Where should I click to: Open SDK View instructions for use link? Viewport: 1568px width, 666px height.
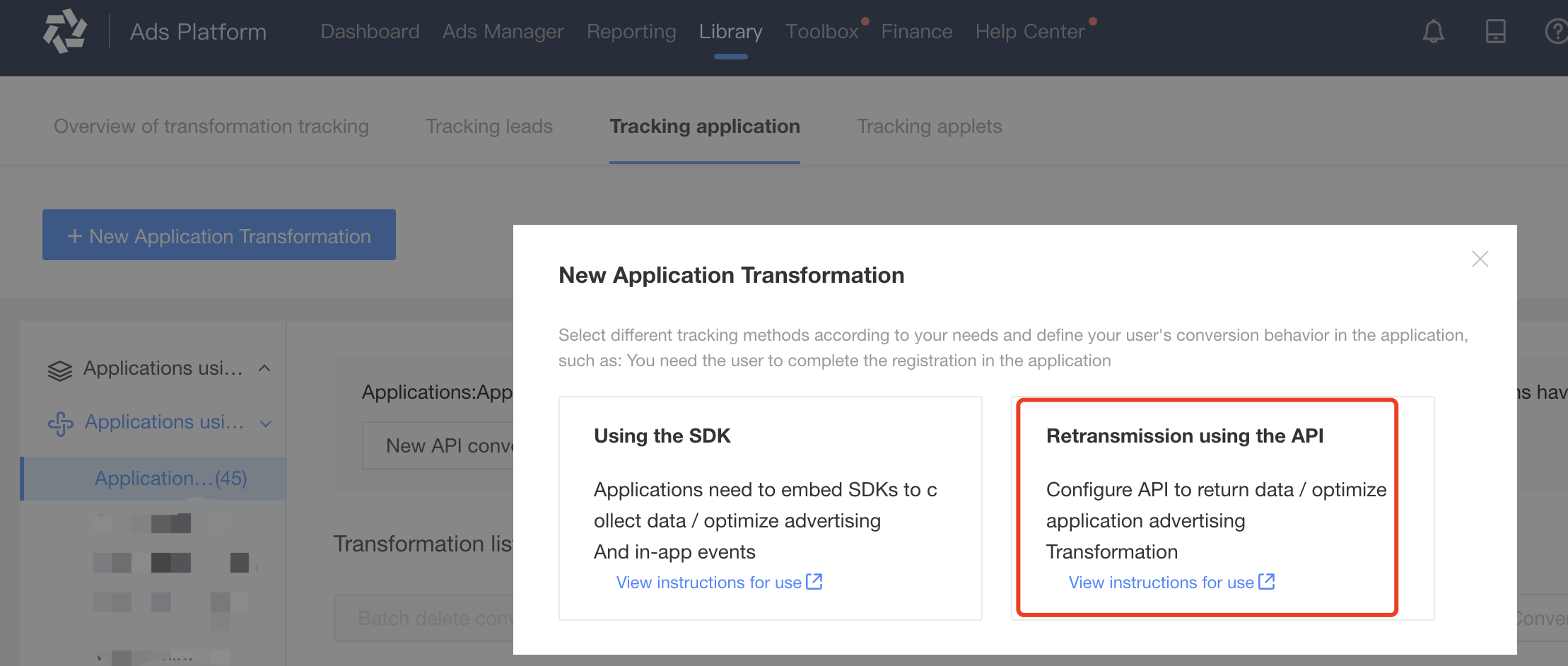coord(709,583)
